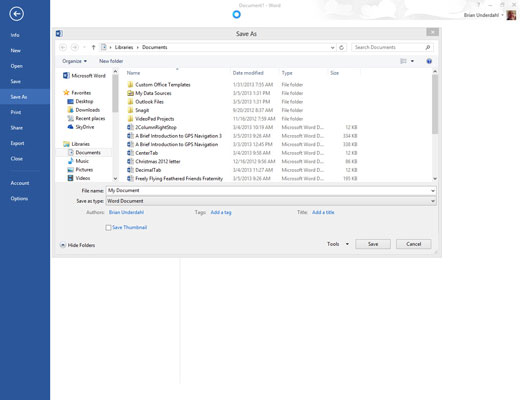
Task: Collapse folders with Hide Folders
Action: pyautogui.click(x=77, y=245)
